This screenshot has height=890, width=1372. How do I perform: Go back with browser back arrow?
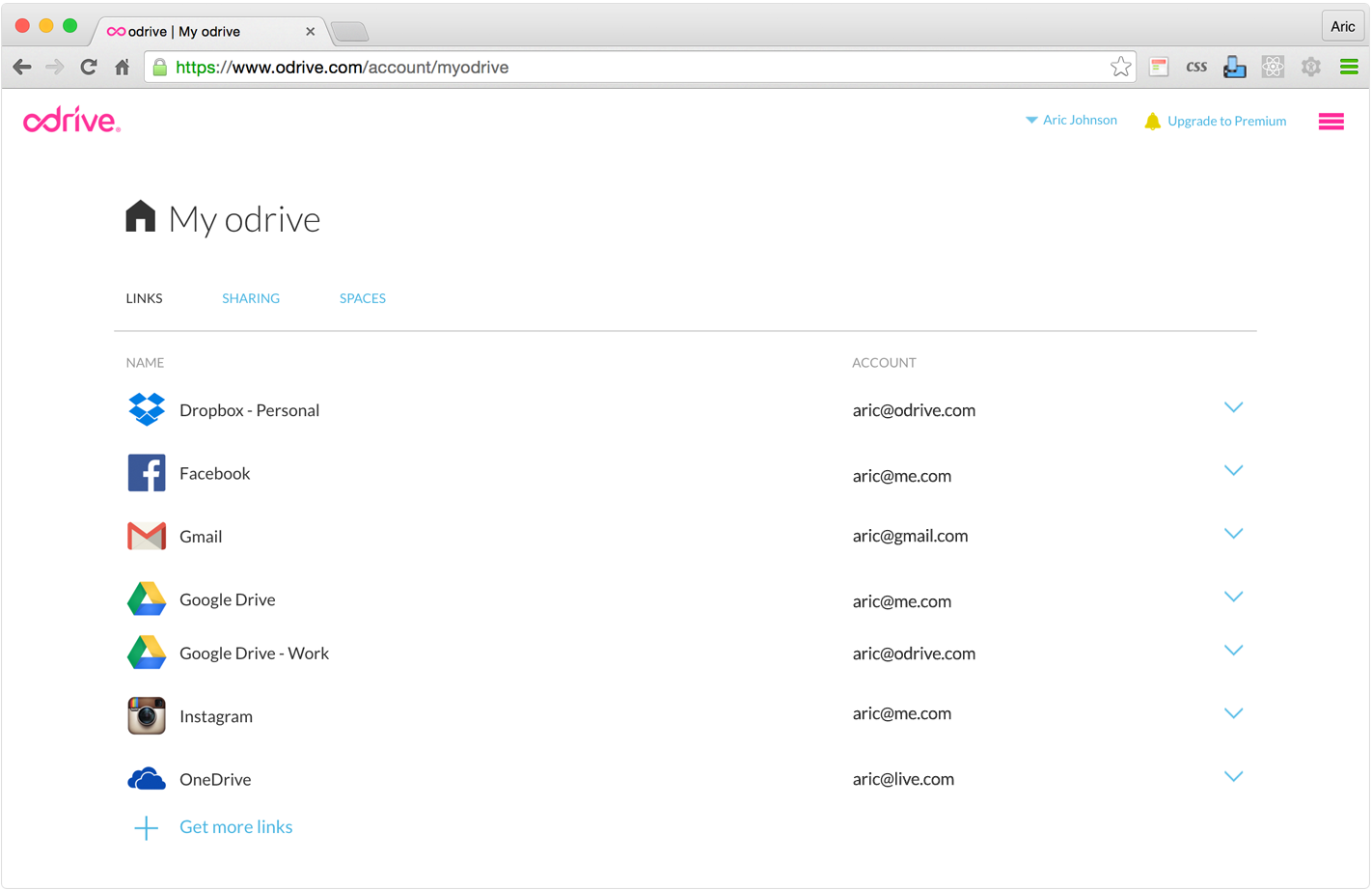(22, 67)
